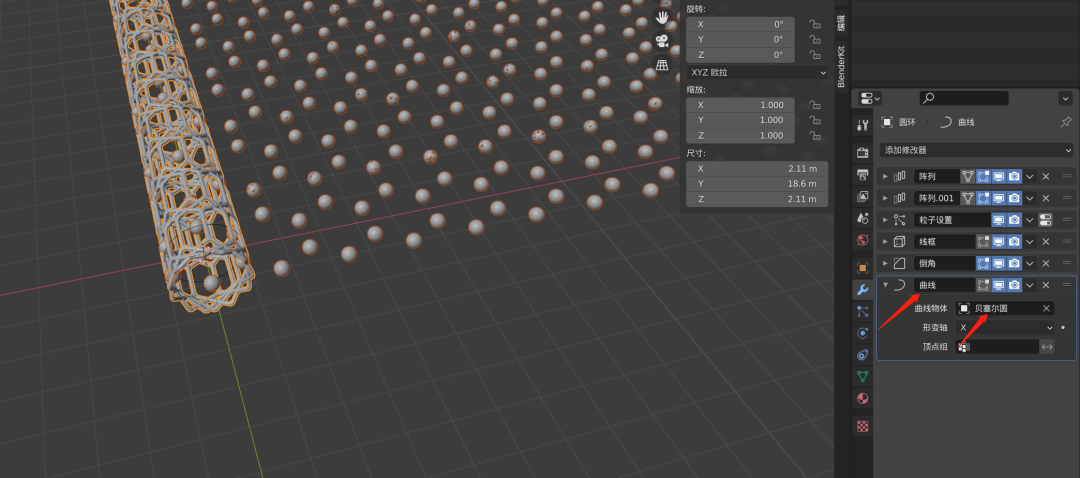Expand the 阵列.001 modifier panel

[885, 198]
